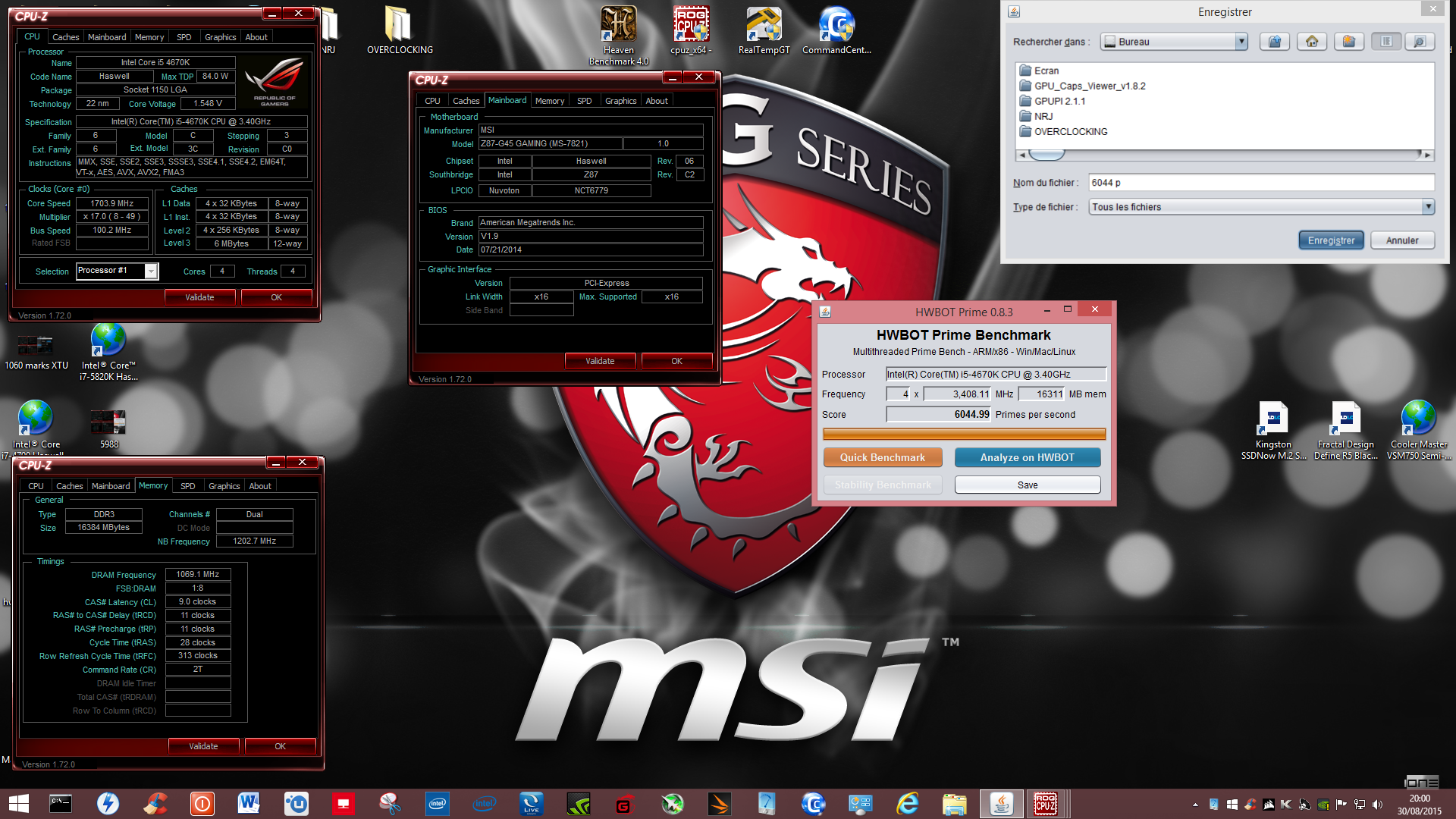Open Intel Core i7-5820K desktop shortcut
The height and width of the screenshot is (819, 1456).
[x=108, y=352]
